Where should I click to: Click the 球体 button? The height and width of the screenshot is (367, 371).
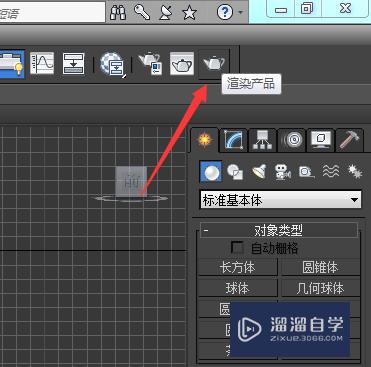238,288
